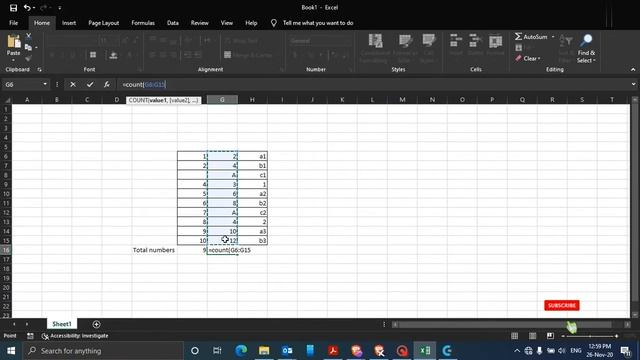Expand the Name Box dropdown
This screenshot has width=640, height=360.
click(45, 84)
